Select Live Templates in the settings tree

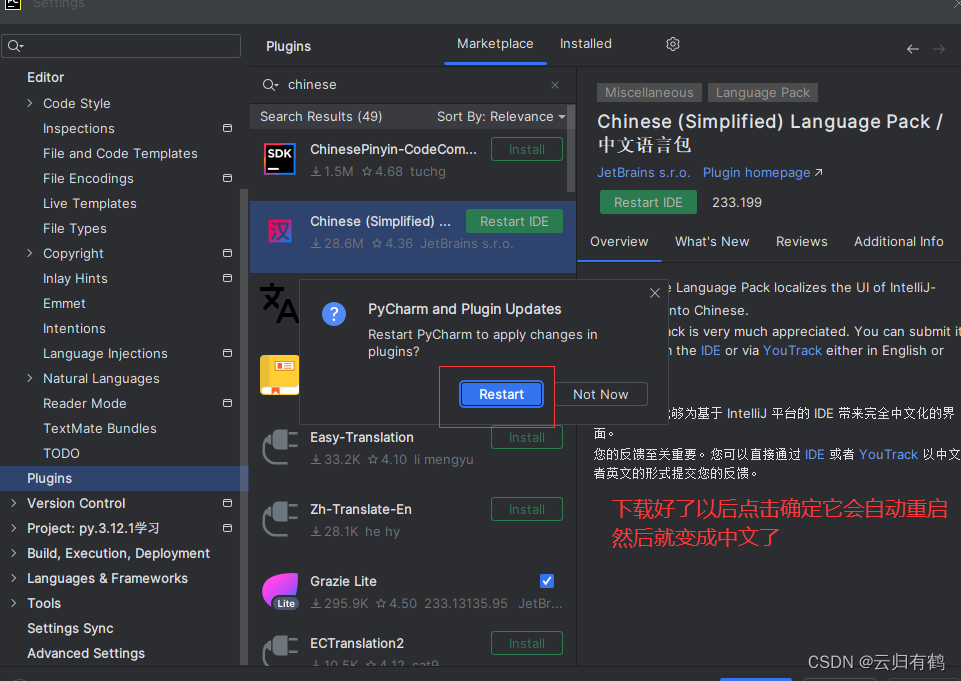pyautogui.click(x=89, y=204)
